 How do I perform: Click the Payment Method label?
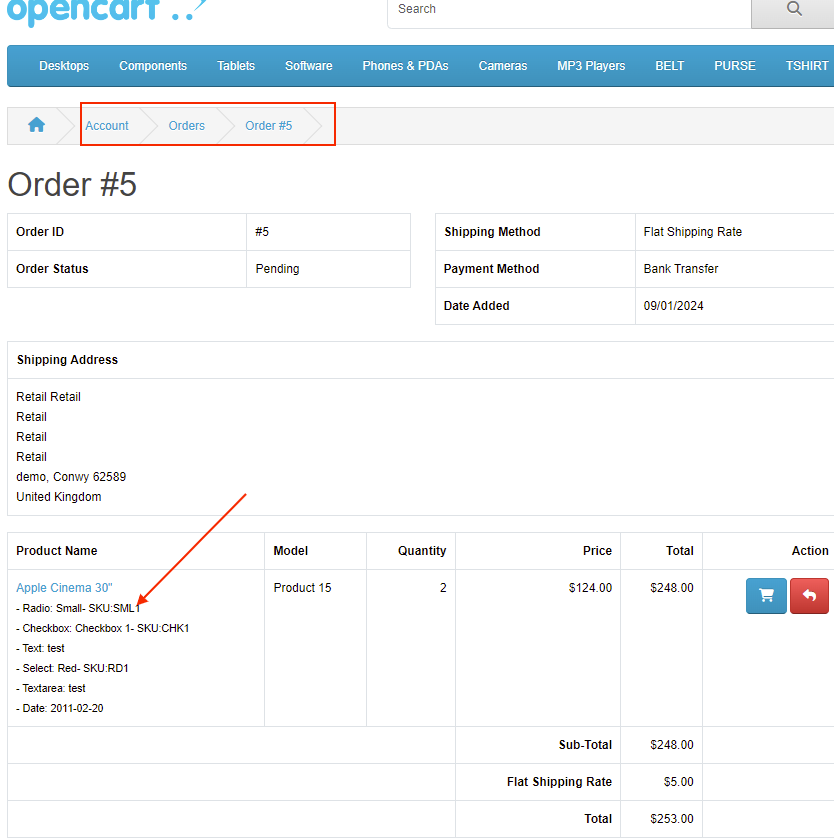click(492, 269)
